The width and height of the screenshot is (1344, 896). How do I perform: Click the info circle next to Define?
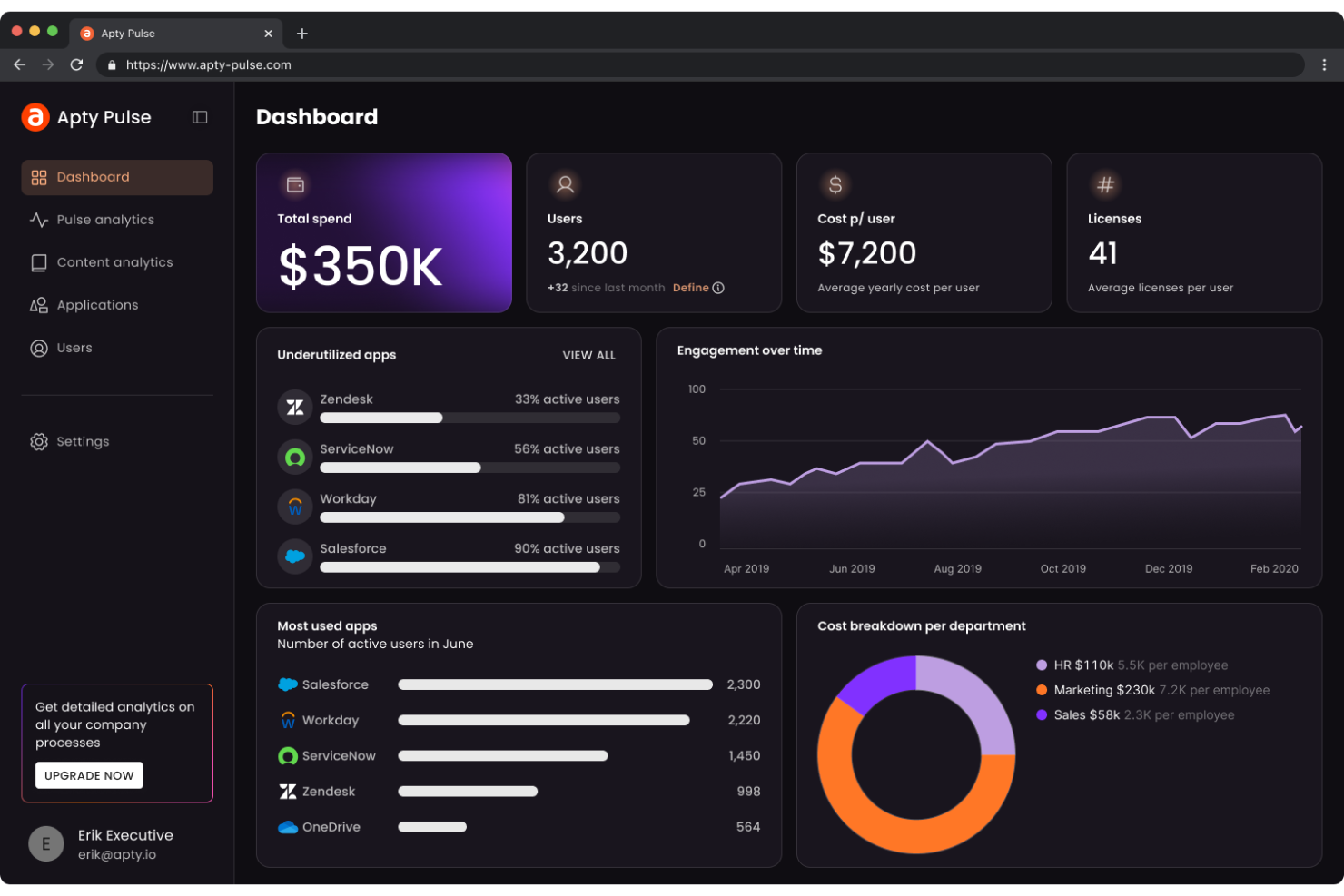click(718, 288)
